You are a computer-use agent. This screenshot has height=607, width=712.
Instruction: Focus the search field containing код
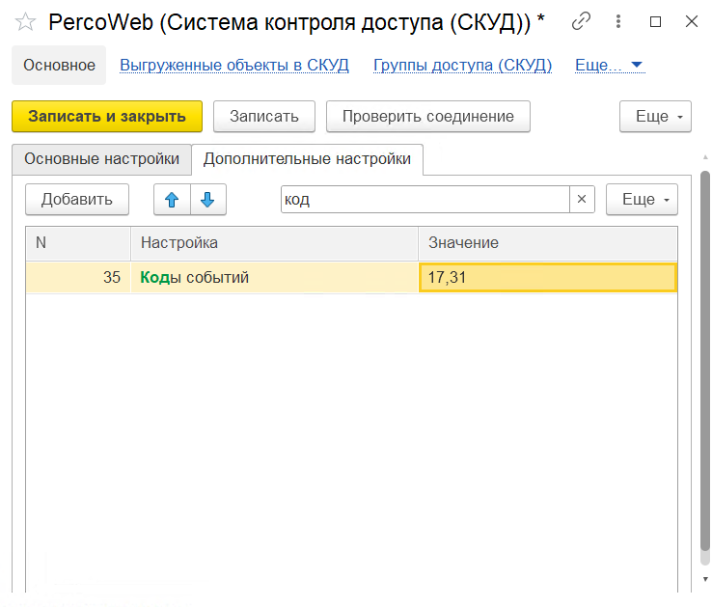pyautogui.click(x=425, y=199)
